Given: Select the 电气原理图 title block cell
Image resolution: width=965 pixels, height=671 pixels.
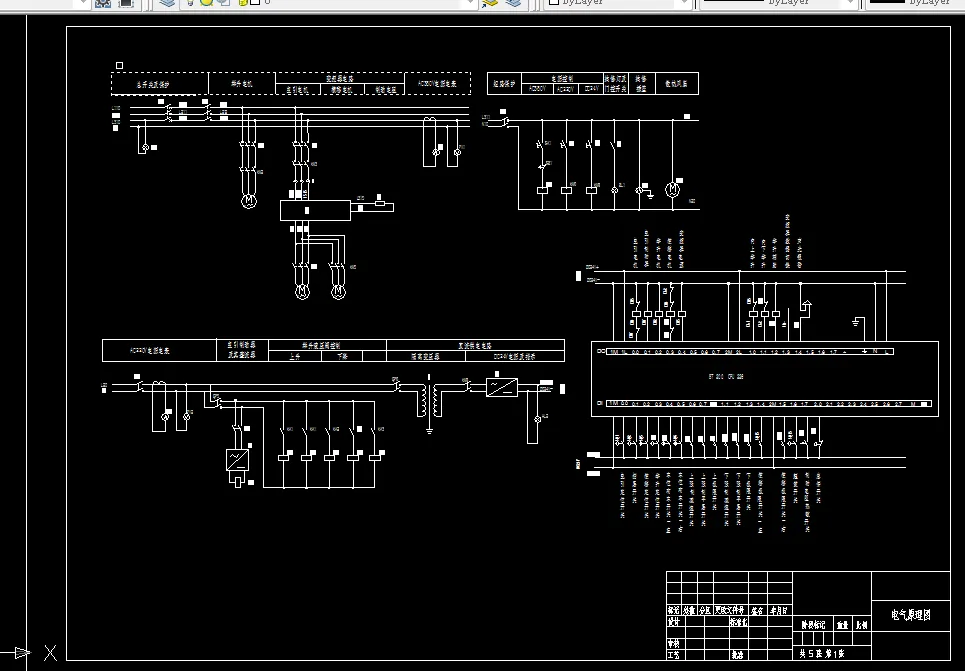Looking at the screenshot, I should pyautogui.click(x=911, y=615).
